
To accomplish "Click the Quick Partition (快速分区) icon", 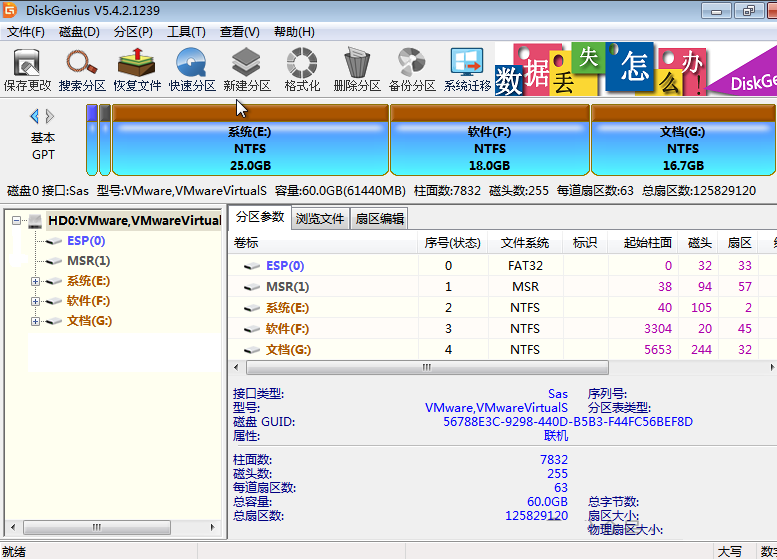I will point(192,68).
